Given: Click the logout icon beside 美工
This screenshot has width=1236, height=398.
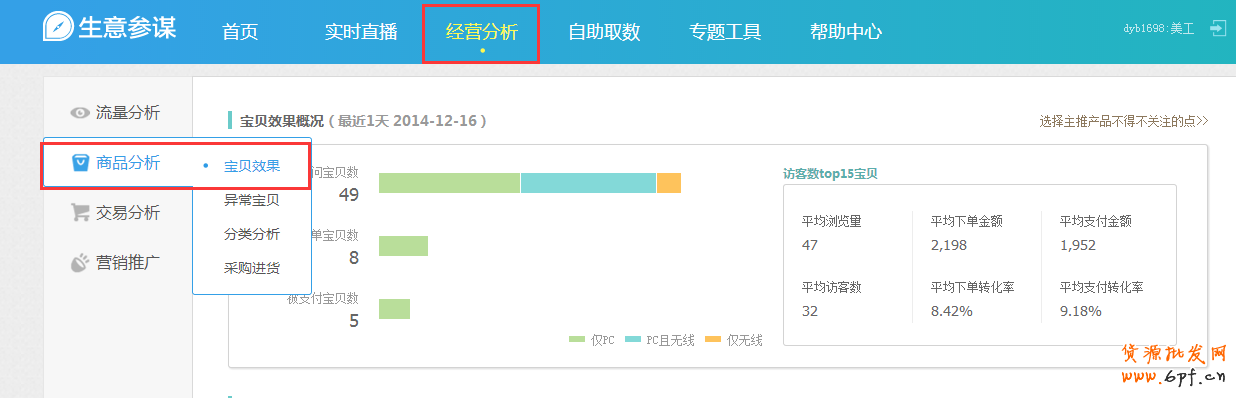Looking at the screenshot, I should pyautogui.click(x=1218, y=28).
